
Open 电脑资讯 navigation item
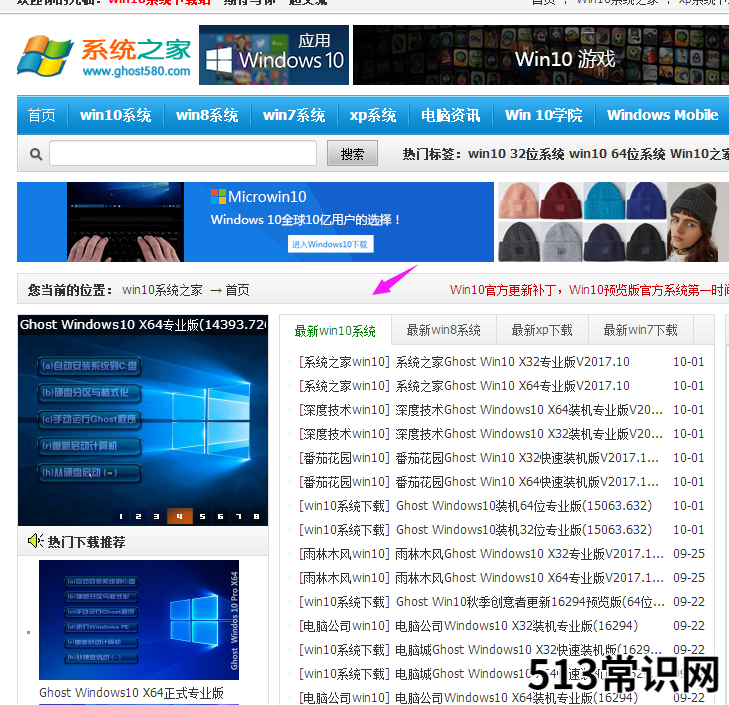click(x=451, y=115)
